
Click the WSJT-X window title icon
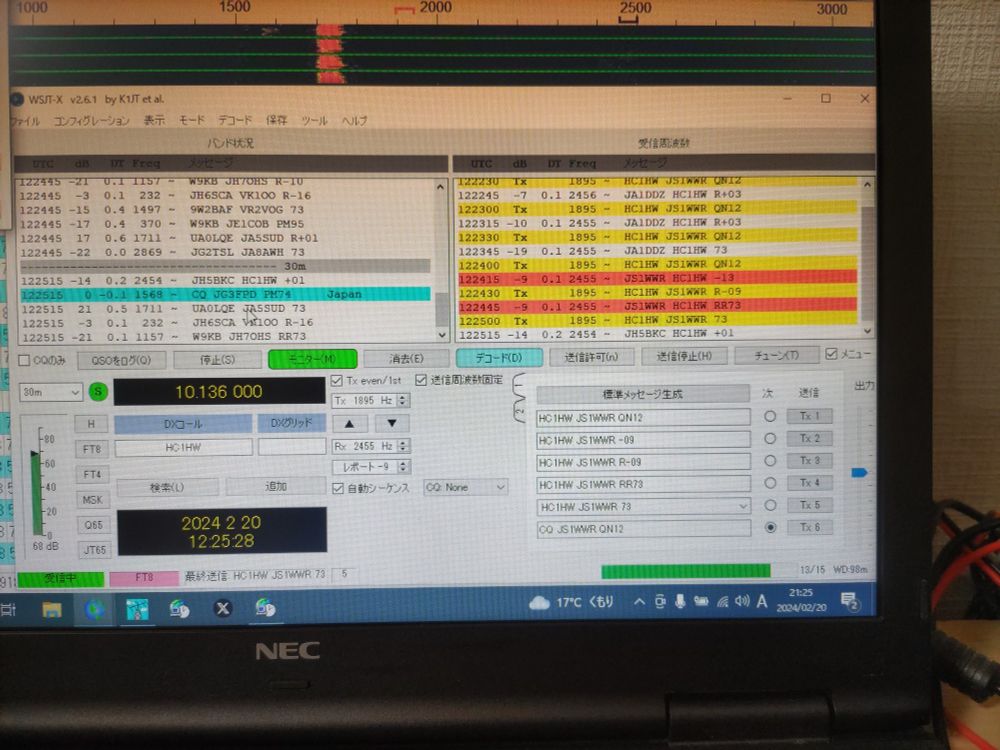(17, 99)
